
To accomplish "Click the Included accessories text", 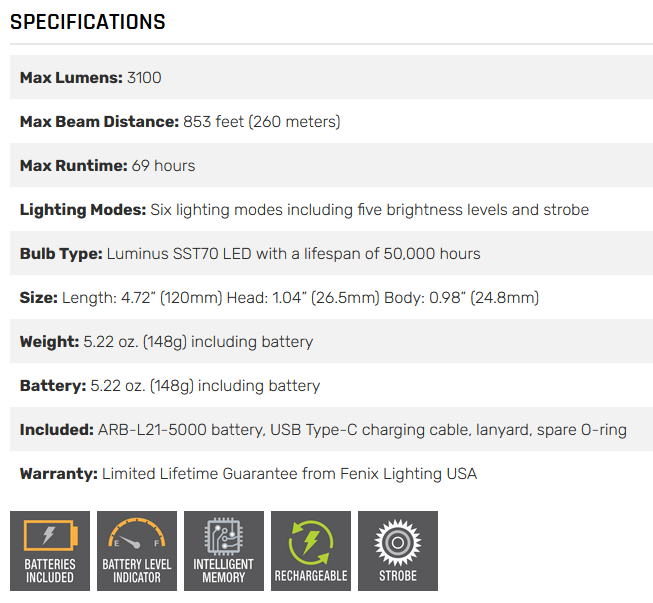I will [362, 429].
